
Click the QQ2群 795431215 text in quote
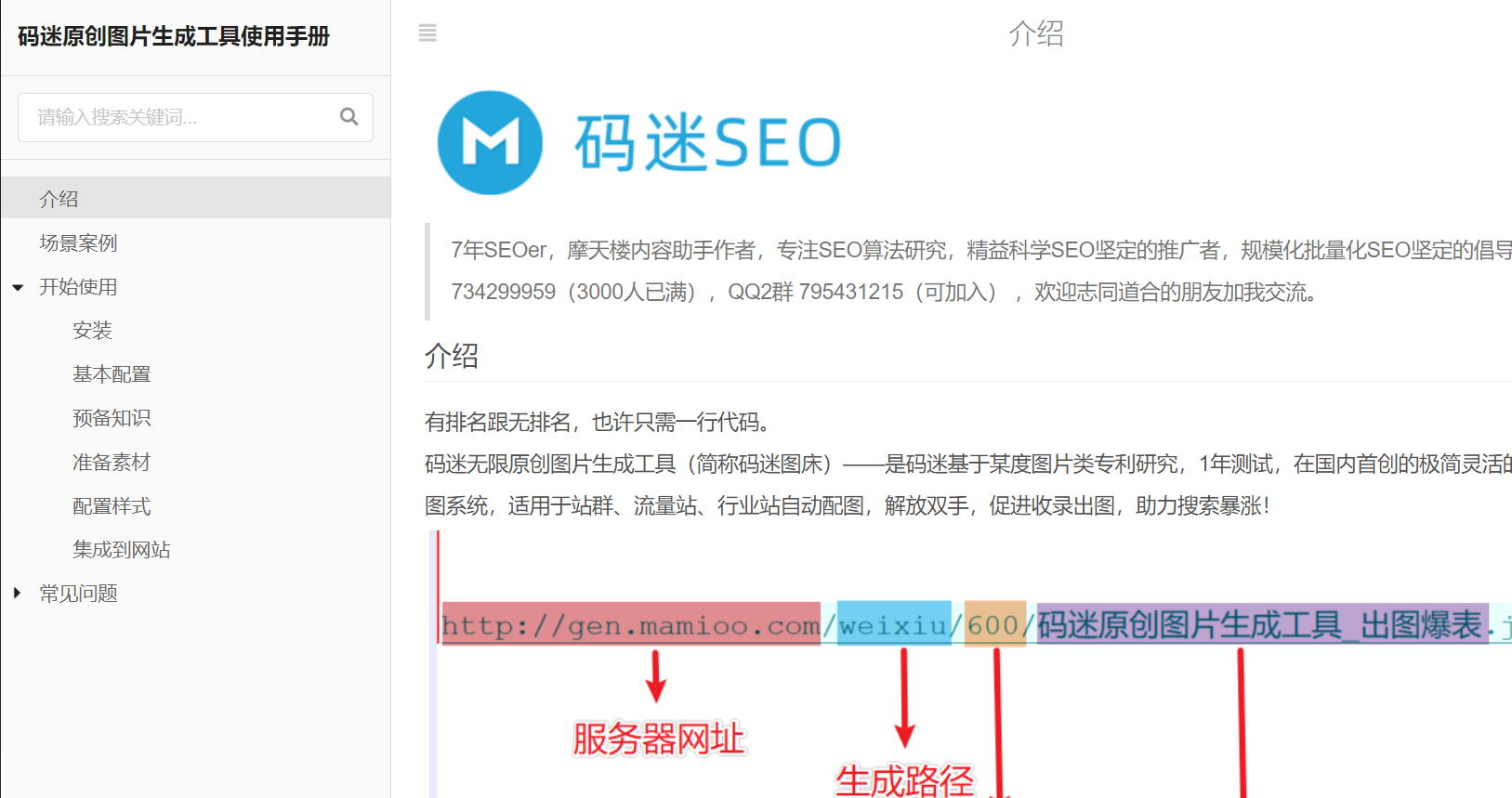point(815,292)
